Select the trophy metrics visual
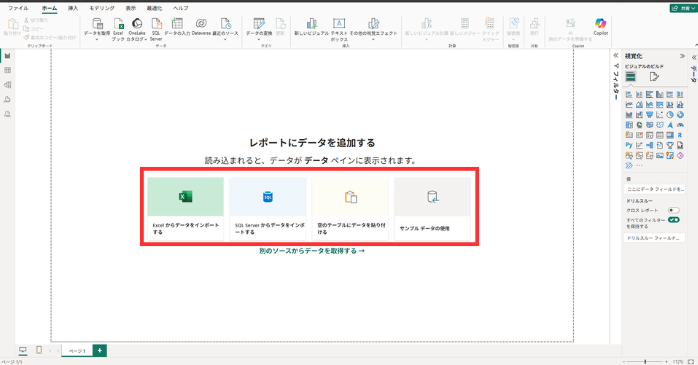The width and height of the screenshot is (698, 365). click(x=670, y=145)
